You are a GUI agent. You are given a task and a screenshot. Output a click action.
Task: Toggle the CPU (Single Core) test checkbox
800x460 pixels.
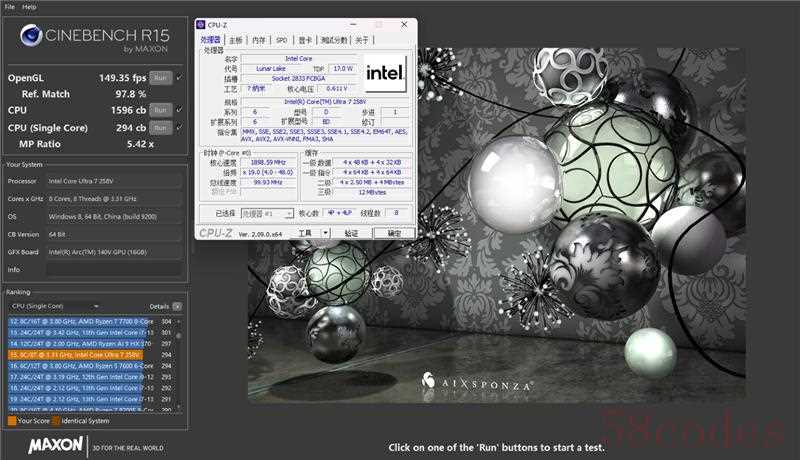coord(178,127)
